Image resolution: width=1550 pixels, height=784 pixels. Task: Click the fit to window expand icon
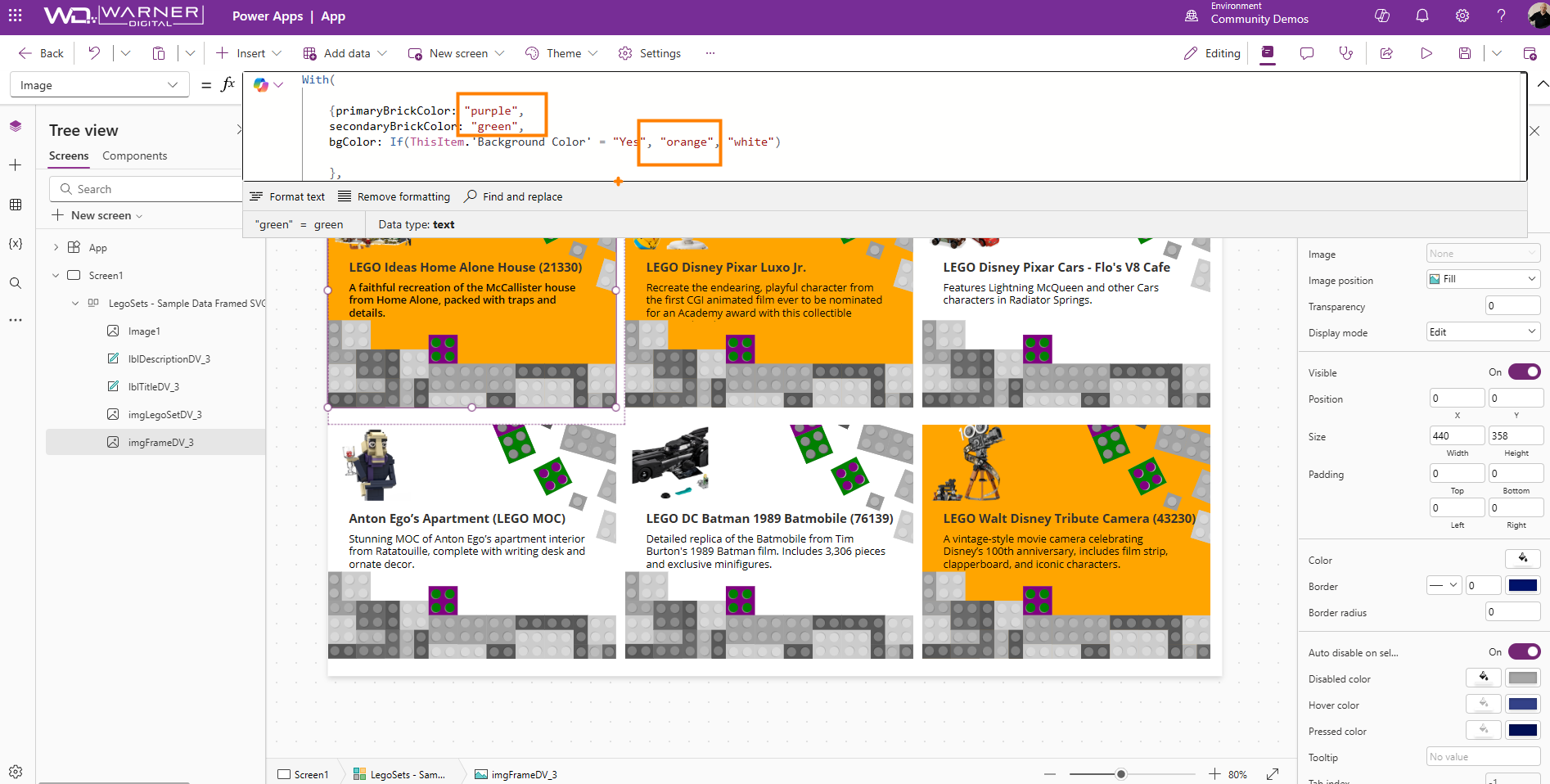coord(1273,774)
